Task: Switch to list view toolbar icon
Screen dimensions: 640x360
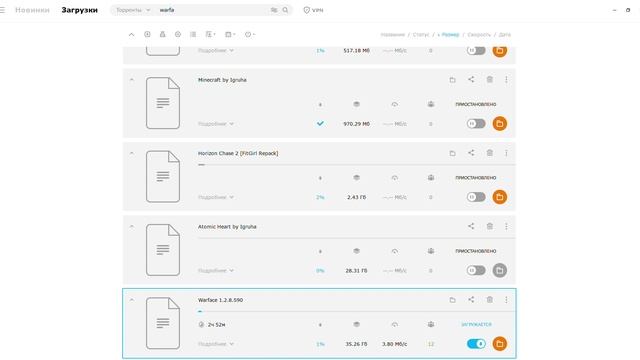Action: [x=193, y=34]
